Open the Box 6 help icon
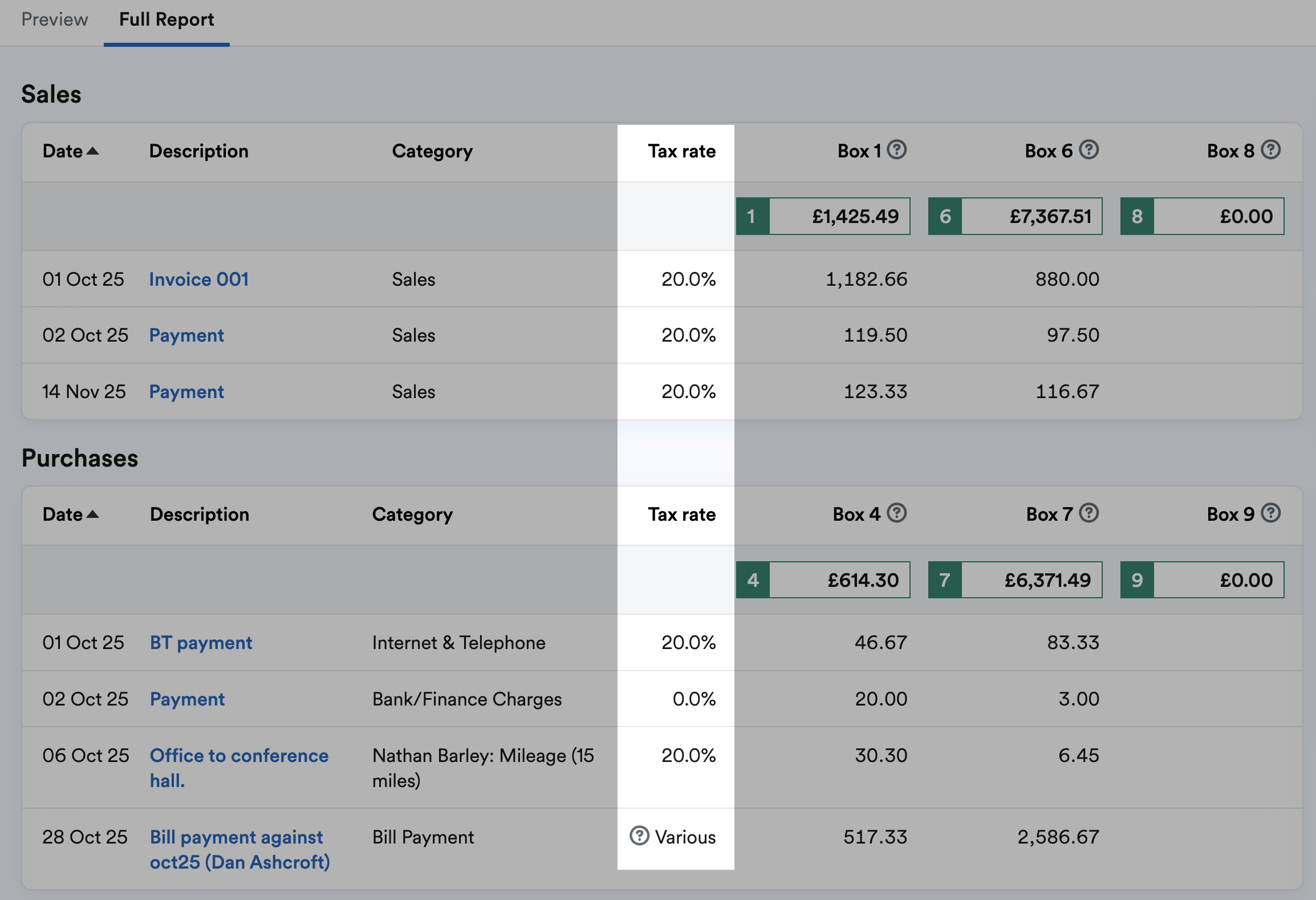Viewport: 1316px width, 900px height. coord(1089,150)
